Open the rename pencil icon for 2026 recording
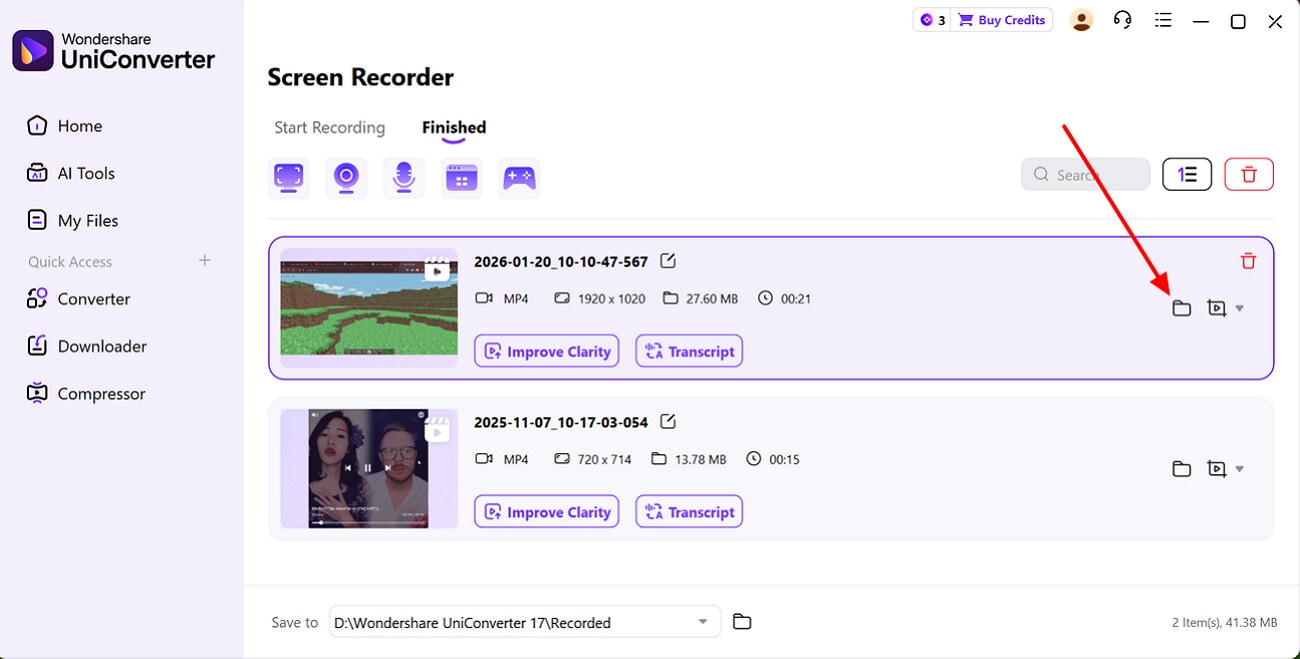1300x659 pixels. coord(667,261)
